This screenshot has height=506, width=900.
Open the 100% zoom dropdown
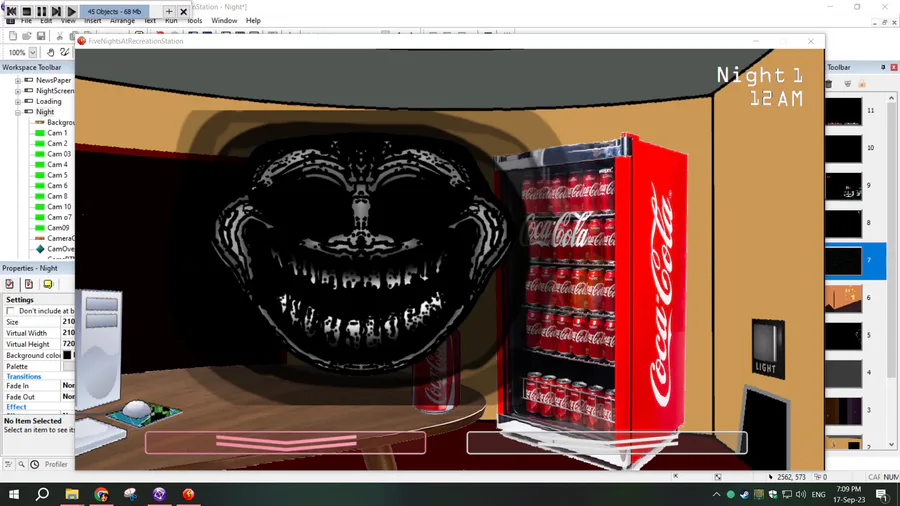[33, 52]
